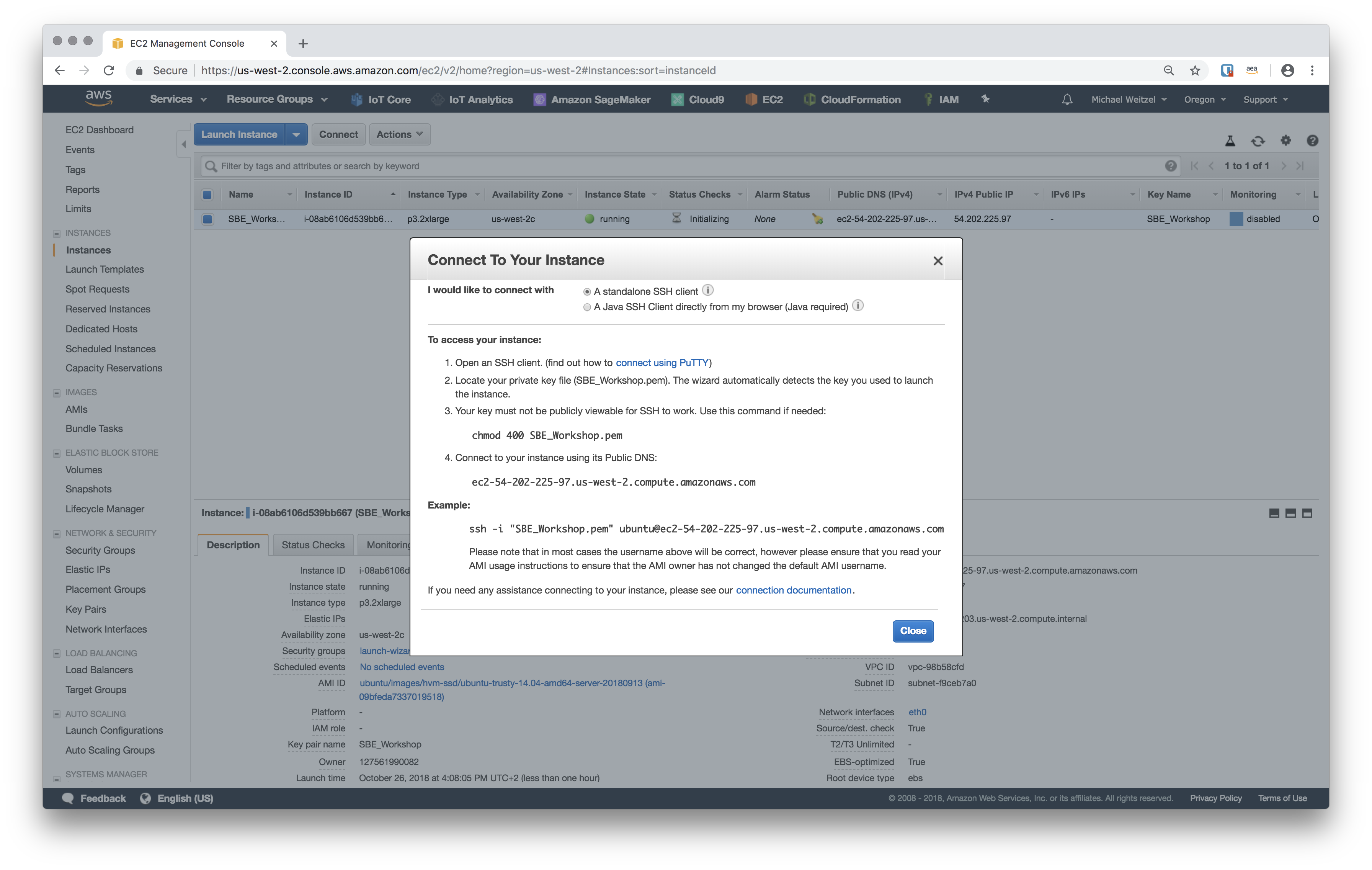Minimize details pane layout icon

[x=1274, y=513]
